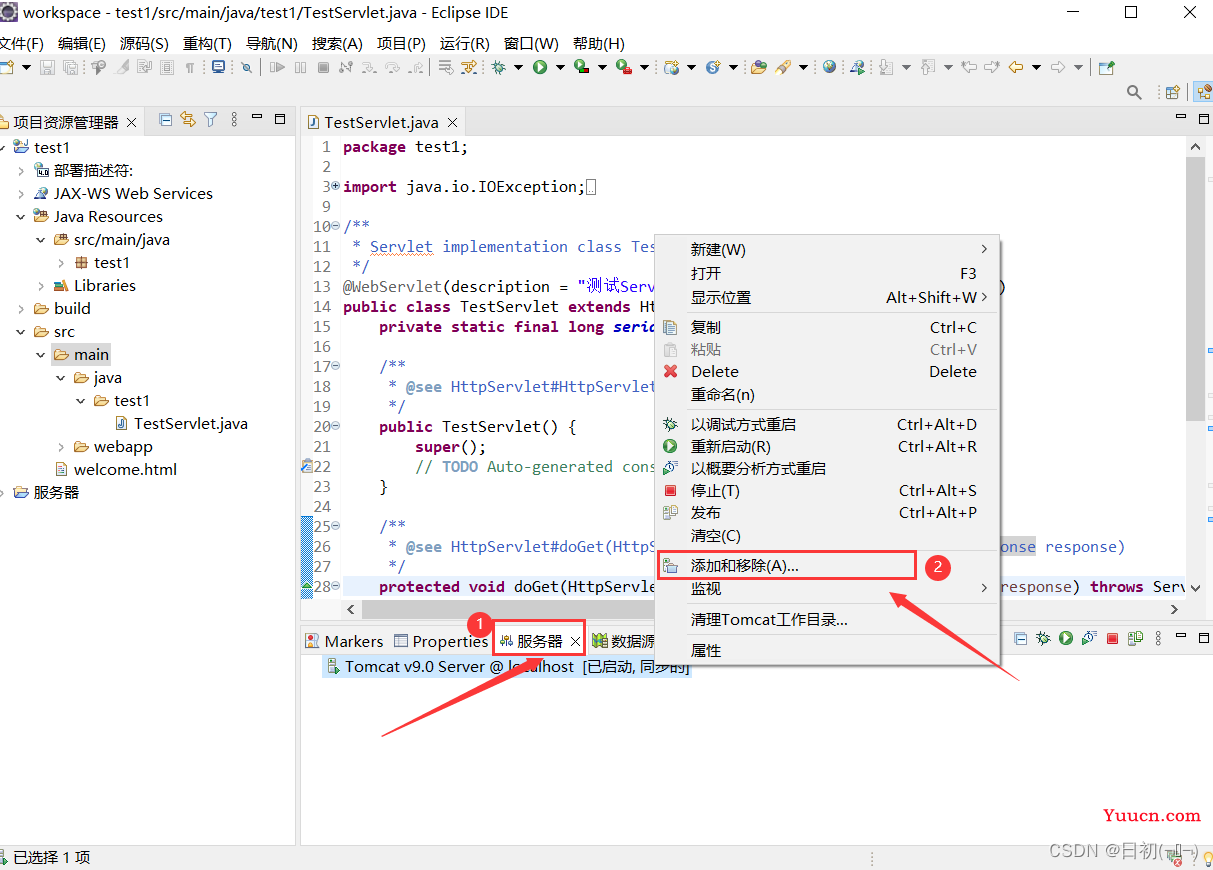Viewport: 1213px width, 870px height.
Task: Expand the webapp folder
Action: 61,447
